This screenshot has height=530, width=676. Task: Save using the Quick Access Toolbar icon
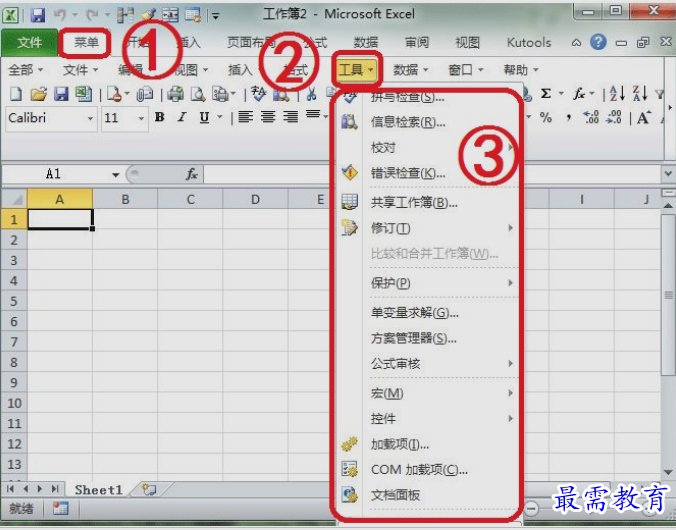(x=38, y=15)
